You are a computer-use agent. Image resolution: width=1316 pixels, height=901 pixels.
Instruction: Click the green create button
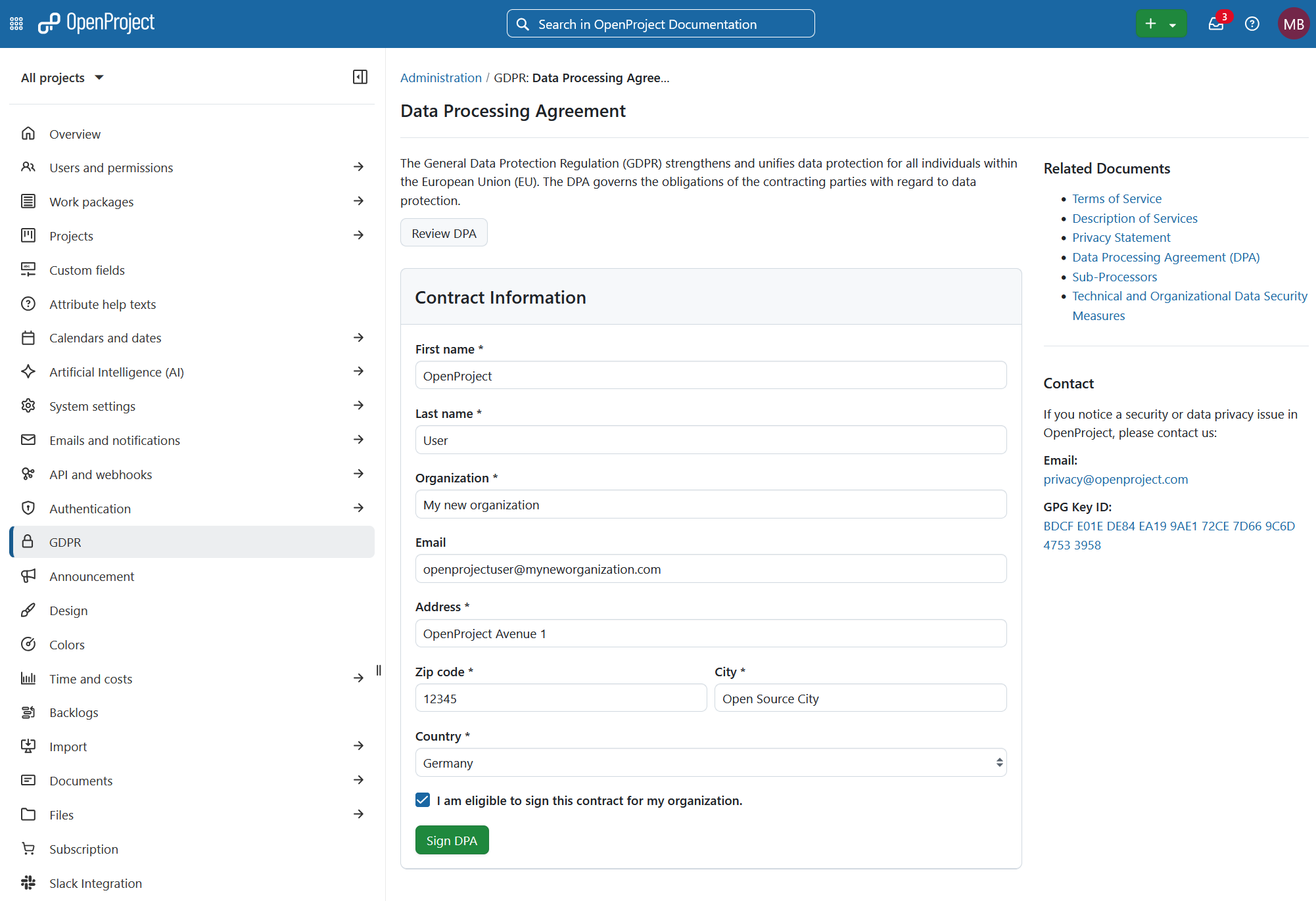(x=1150, y=23)
